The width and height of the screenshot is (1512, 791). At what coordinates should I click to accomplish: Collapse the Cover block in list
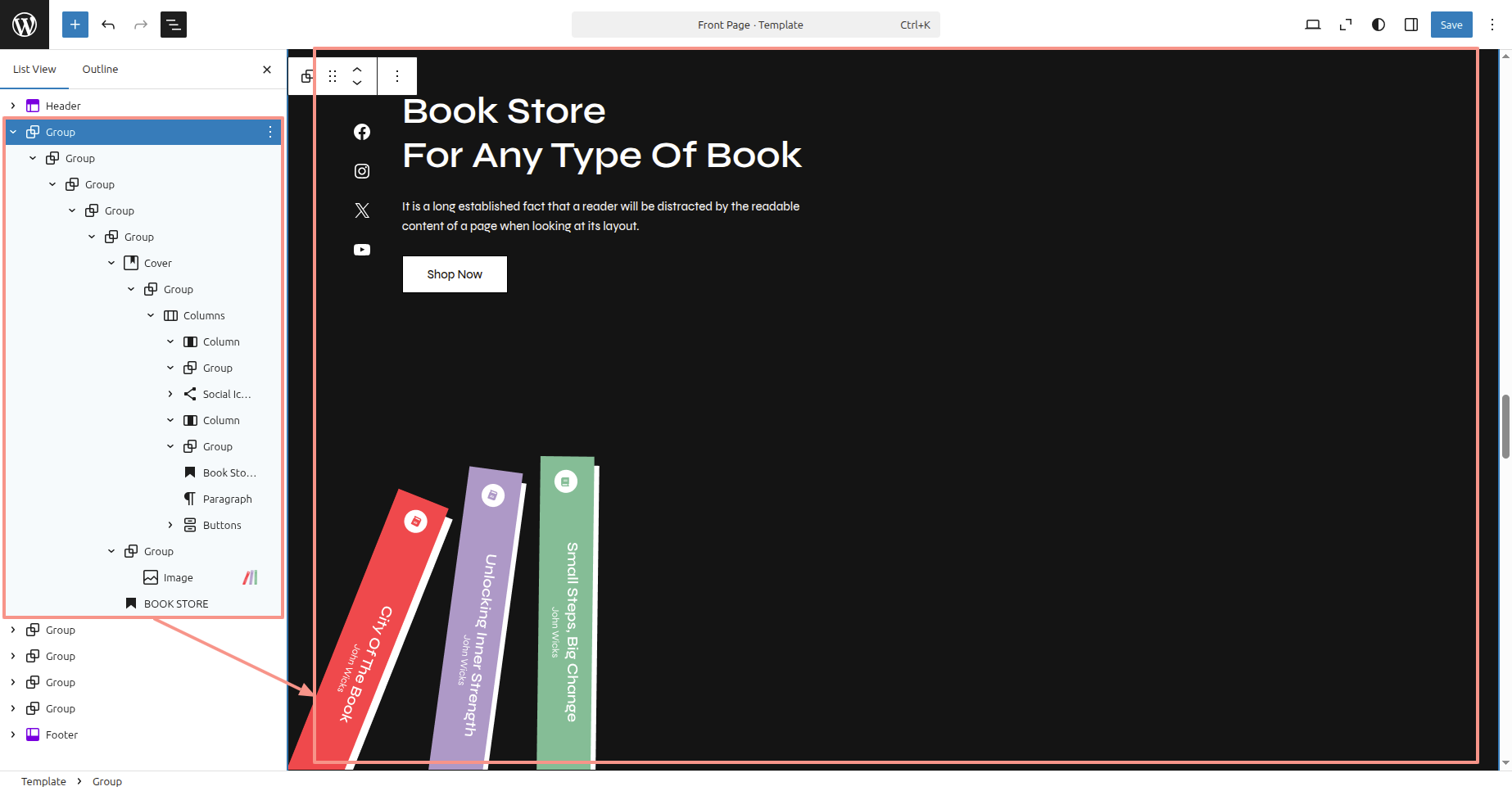[111, 263]
